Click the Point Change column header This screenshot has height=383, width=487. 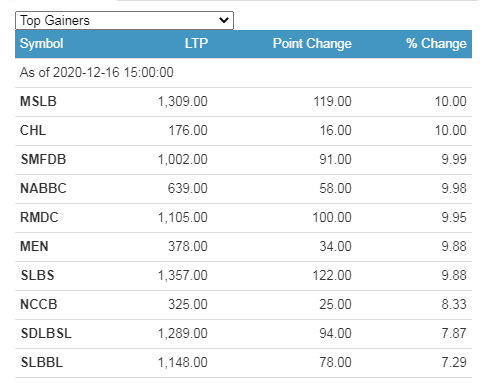click(312, 44)
